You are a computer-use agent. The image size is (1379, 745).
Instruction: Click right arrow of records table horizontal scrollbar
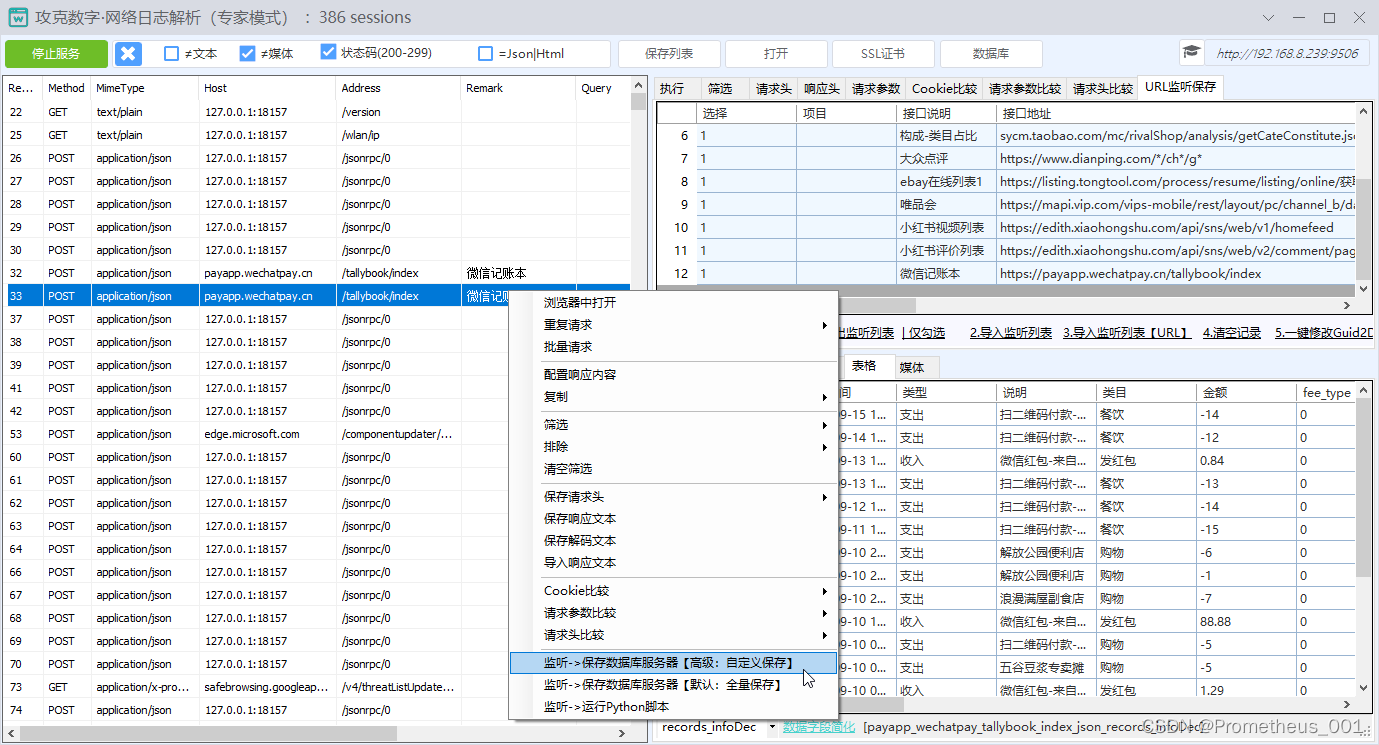pyautogui.click(x=1348, y=706)
